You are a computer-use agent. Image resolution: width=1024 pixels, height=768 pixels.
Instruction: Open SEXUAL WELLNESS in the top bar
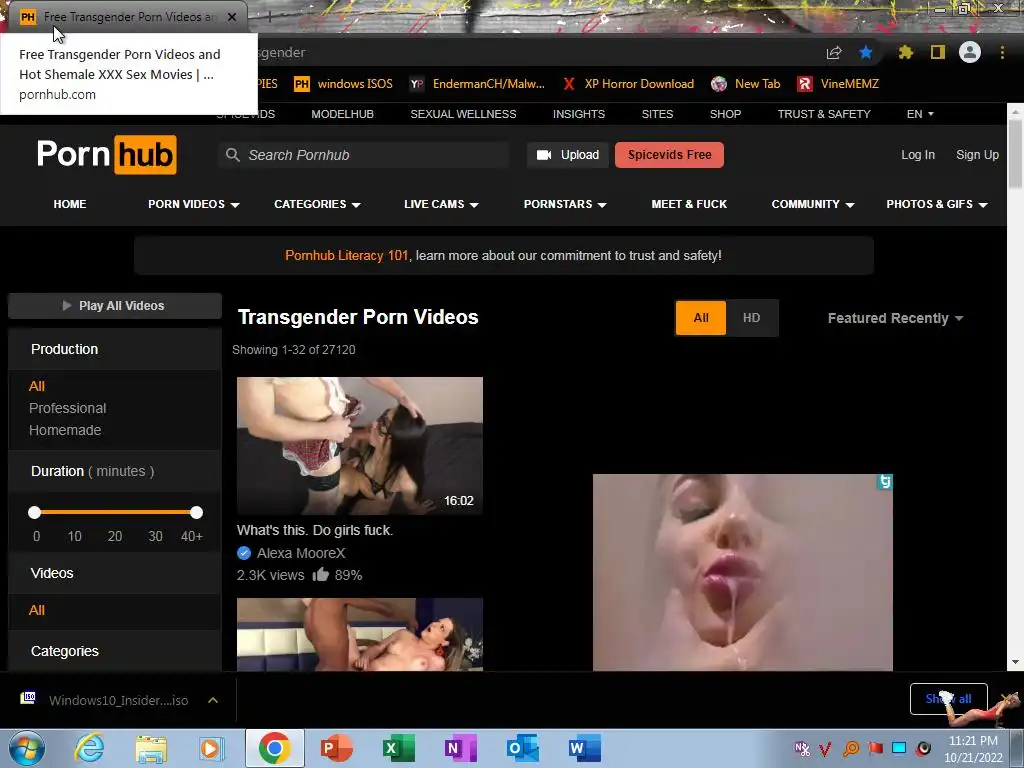pos(463,114)
